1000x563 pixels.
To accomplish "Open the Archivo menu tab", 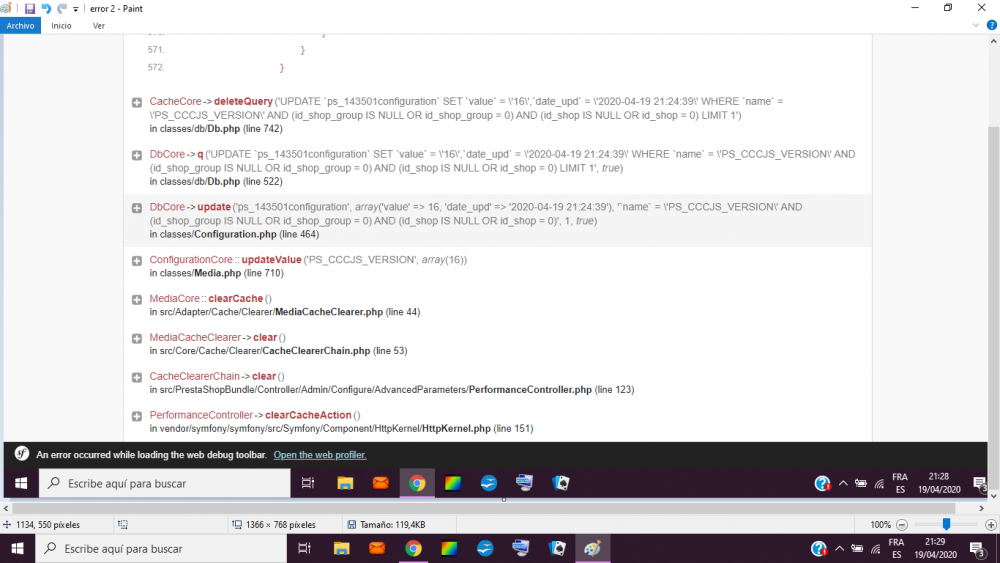I will 20,26.
